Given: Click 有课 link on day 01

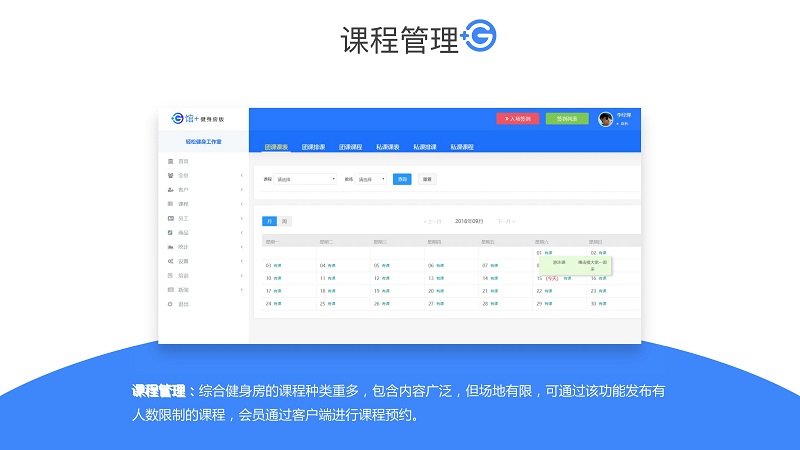Looking at the screenshot, I should pyautogui.click(x=548, y=253).
